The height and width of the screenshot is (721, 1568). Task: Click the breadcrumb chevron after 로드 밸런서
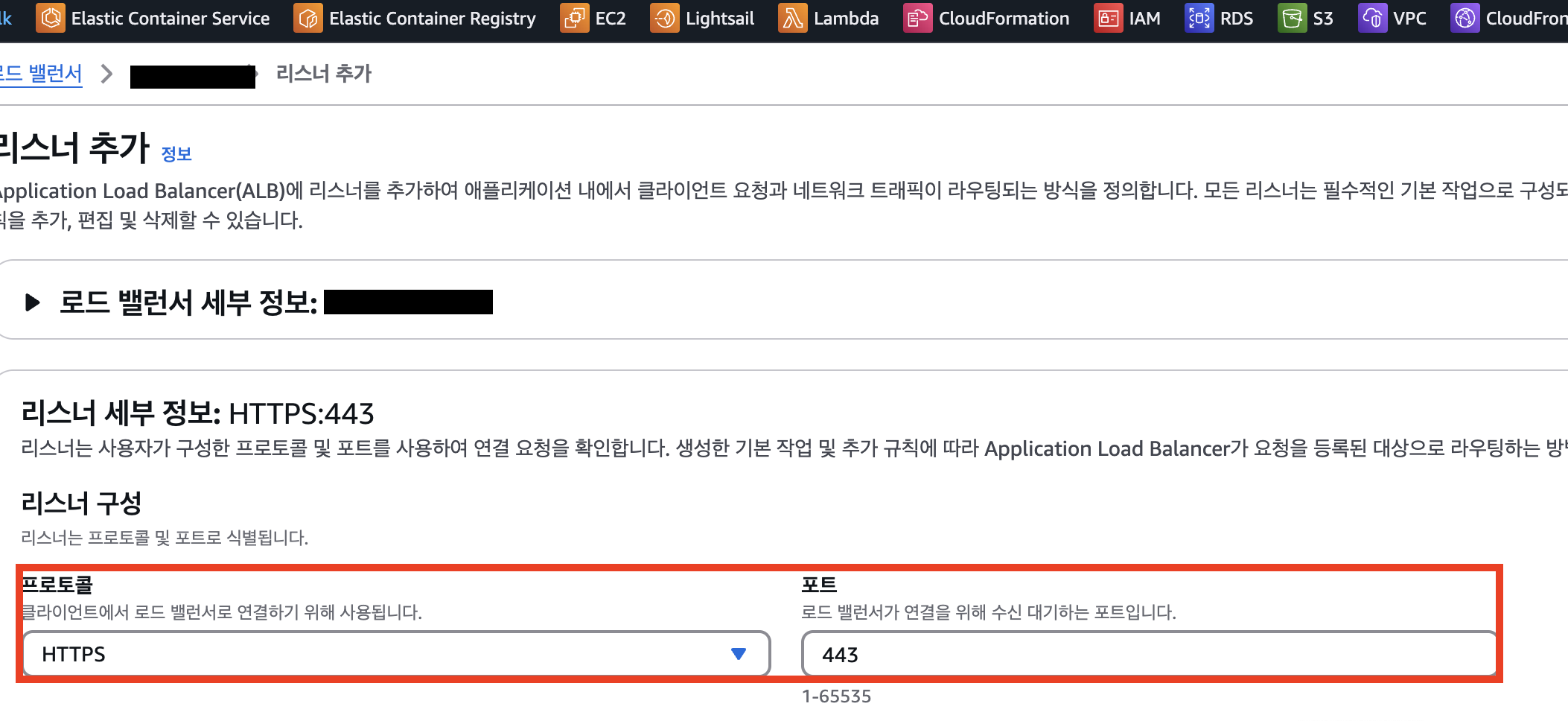pyautogui.click(x=106, y=74)
